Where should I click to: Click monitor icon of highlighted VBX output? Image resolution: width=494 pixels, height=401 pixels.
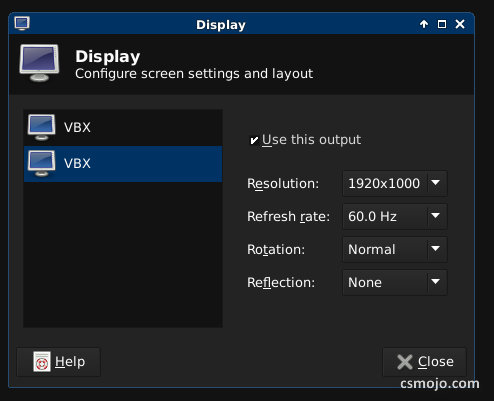pyautogui.click(x=41, y=163)
